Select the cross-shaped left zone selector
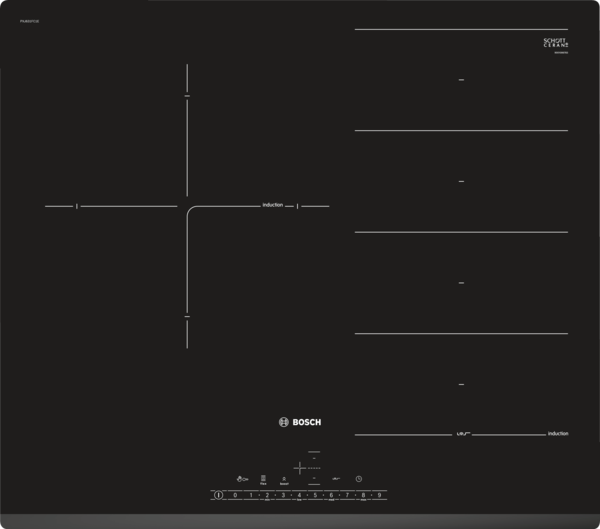600x529 pixels. [298, 467]
